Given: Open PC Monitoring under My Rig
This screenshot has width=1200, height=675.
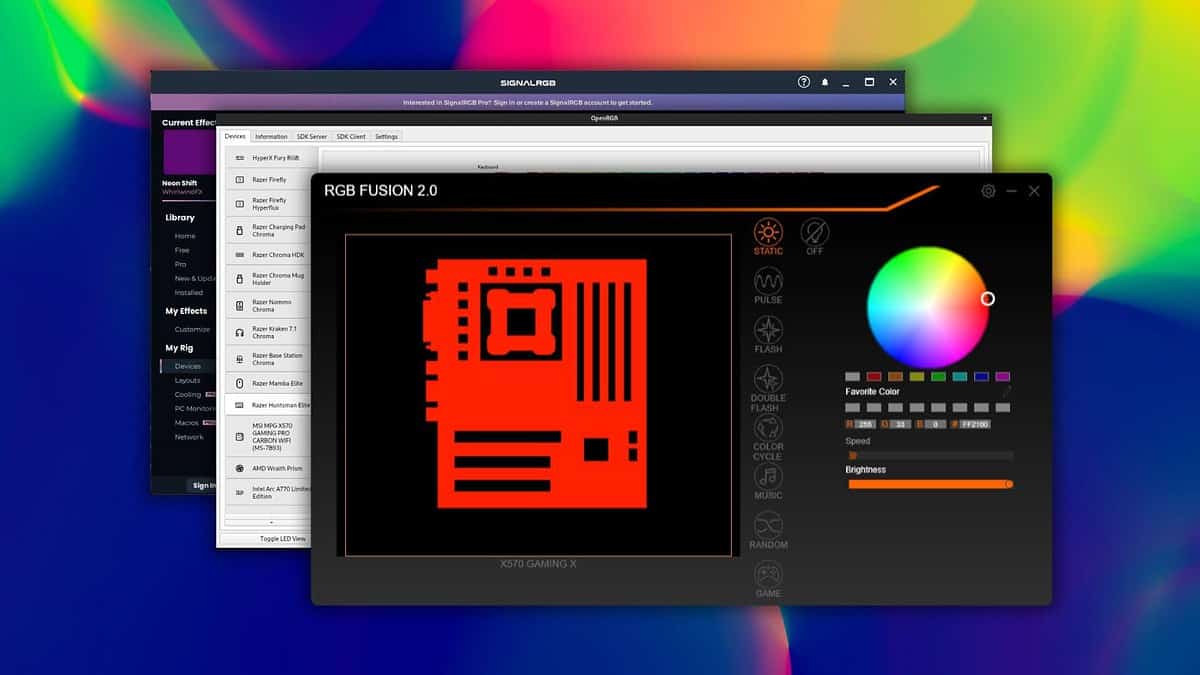Looking at the screenshot, I should [192, 408].
